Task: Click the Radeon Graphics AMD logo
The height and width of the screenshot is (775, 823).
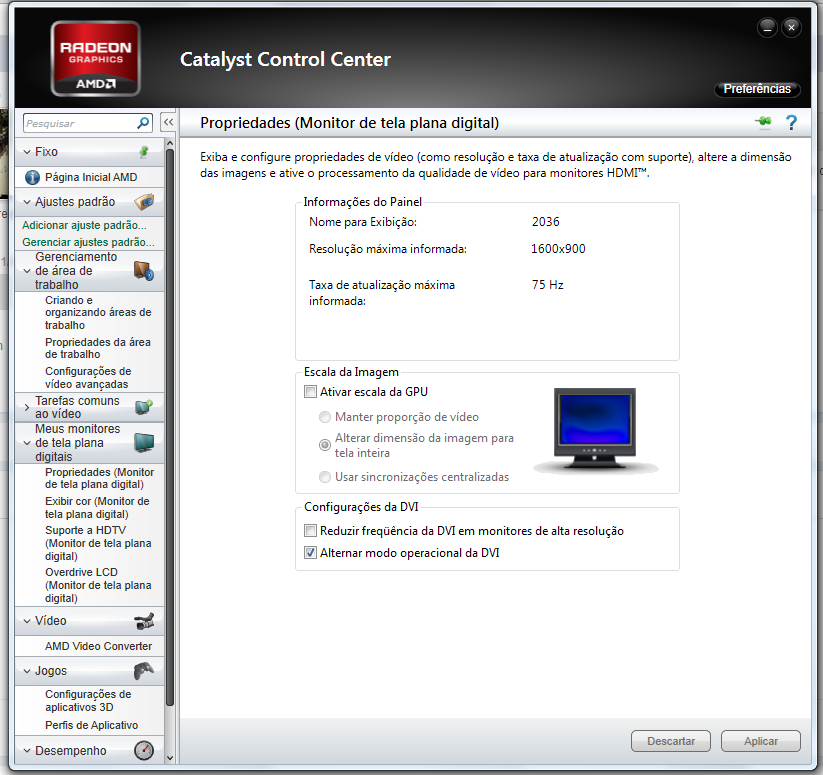Action: [96, 59]
